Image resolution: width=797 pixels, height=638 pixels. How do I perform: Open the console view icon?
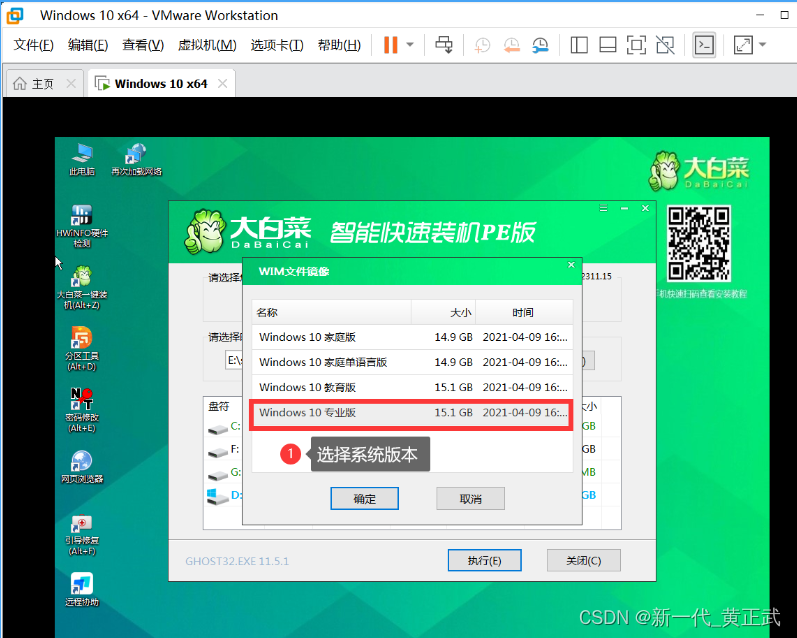coord(704,45)
